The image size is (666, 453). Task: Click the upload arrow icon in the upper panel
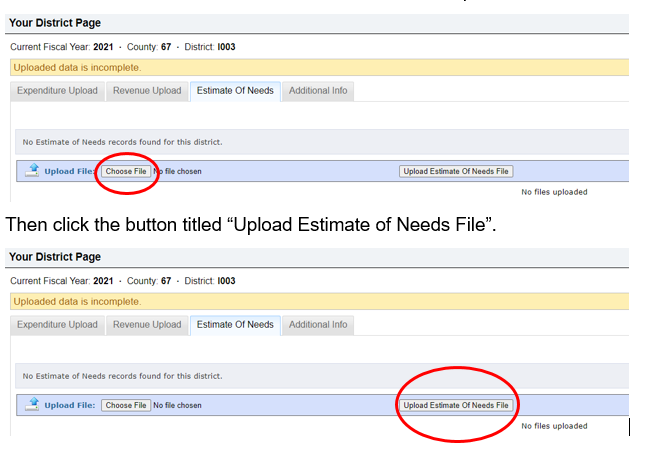31,171
